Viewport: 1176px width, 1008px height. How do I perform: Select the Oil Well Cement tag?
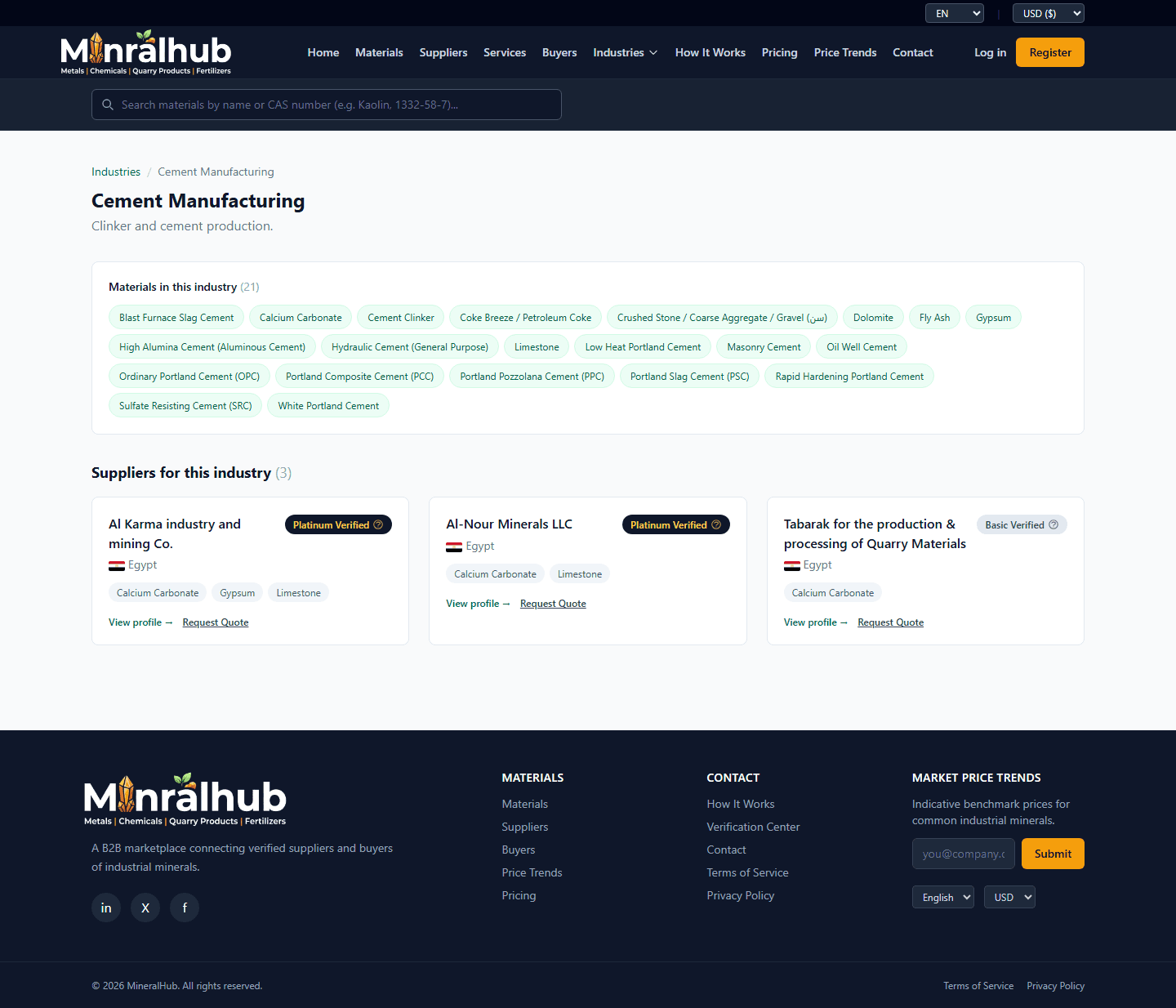tap(862, 347)
